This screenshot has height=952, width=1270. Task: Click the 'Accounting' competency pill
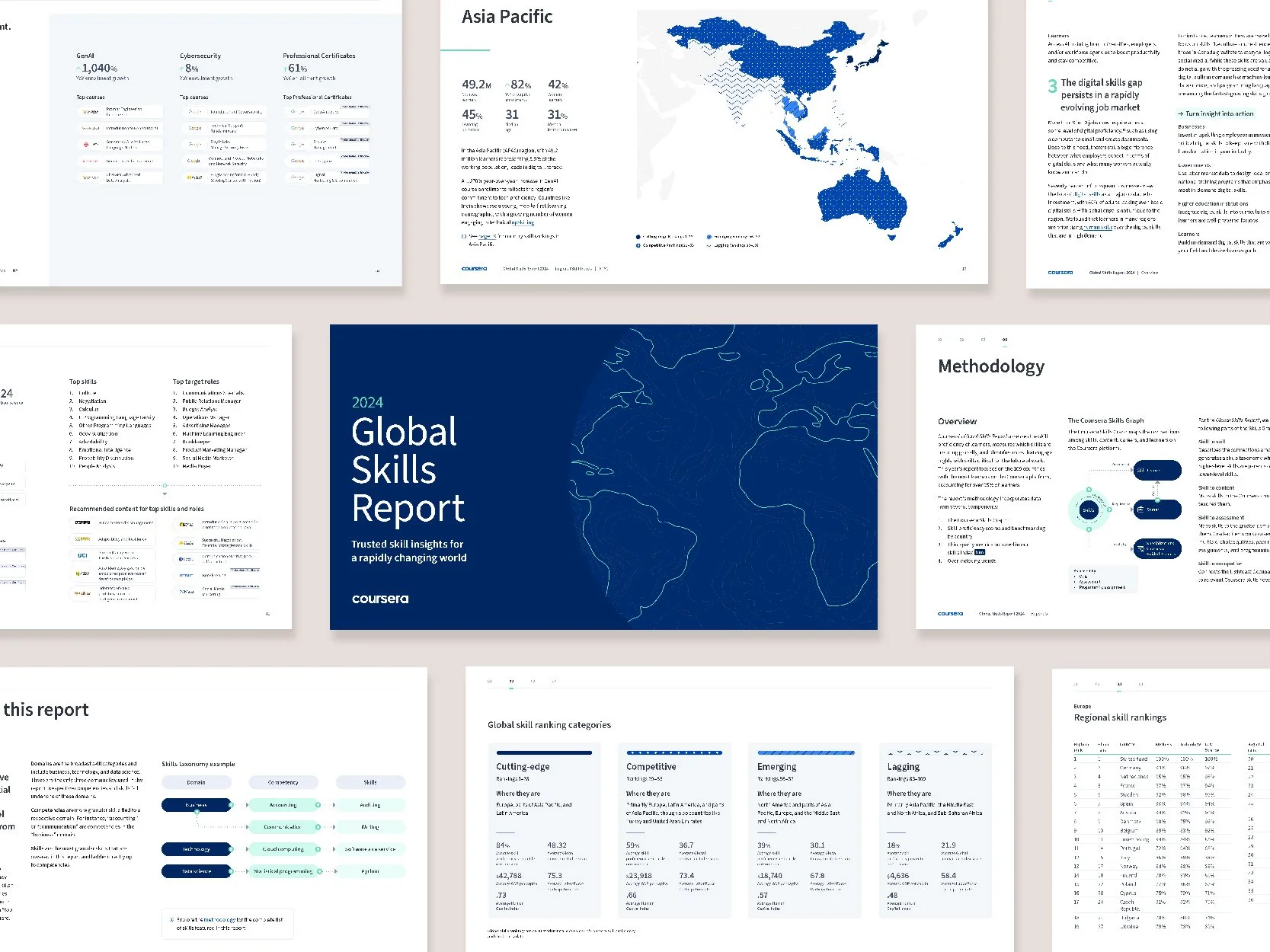point(283,805)
